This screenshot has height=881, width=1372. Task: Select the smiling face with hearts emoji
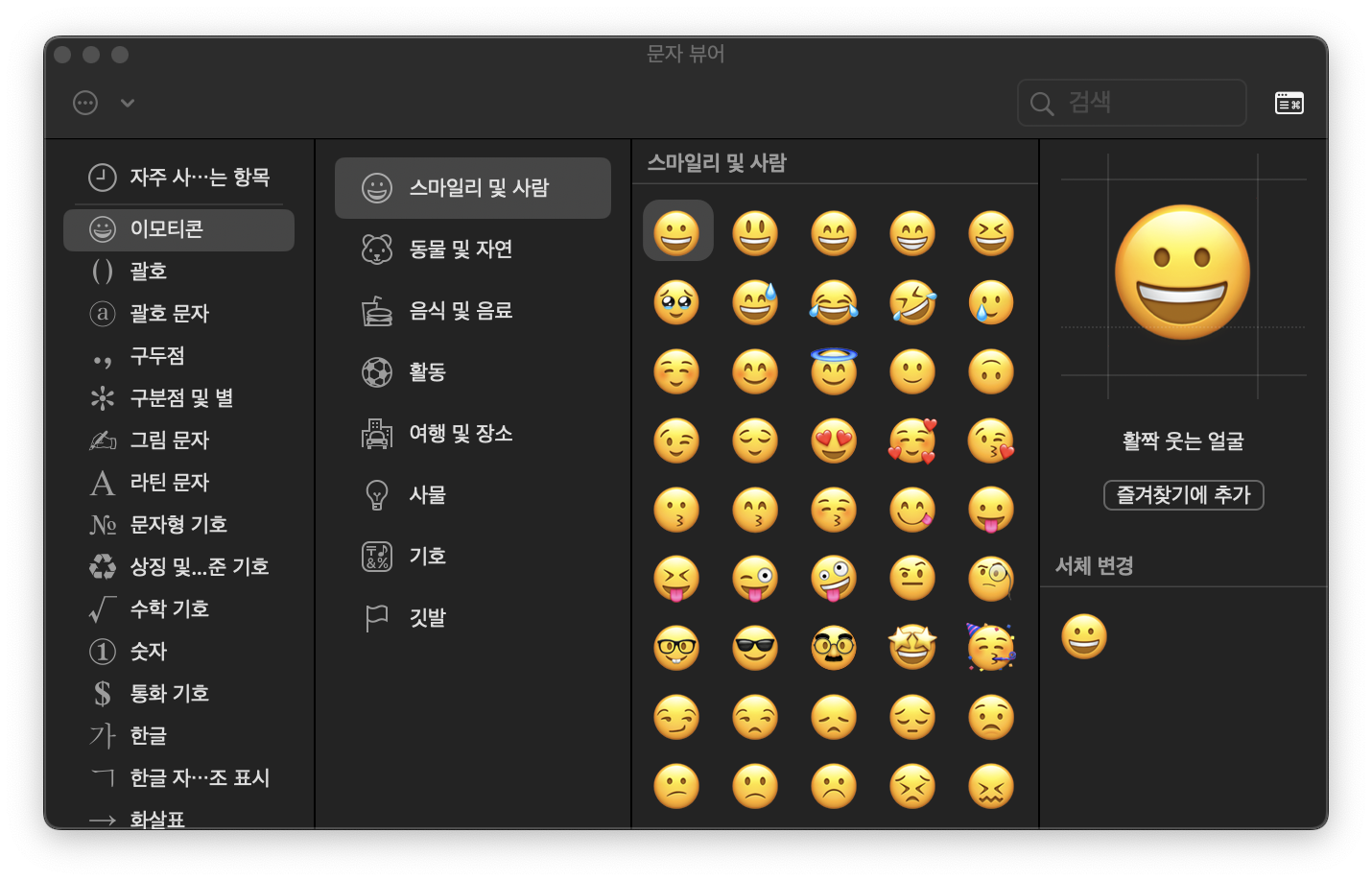pyautogui.click(x=912, y=440)
